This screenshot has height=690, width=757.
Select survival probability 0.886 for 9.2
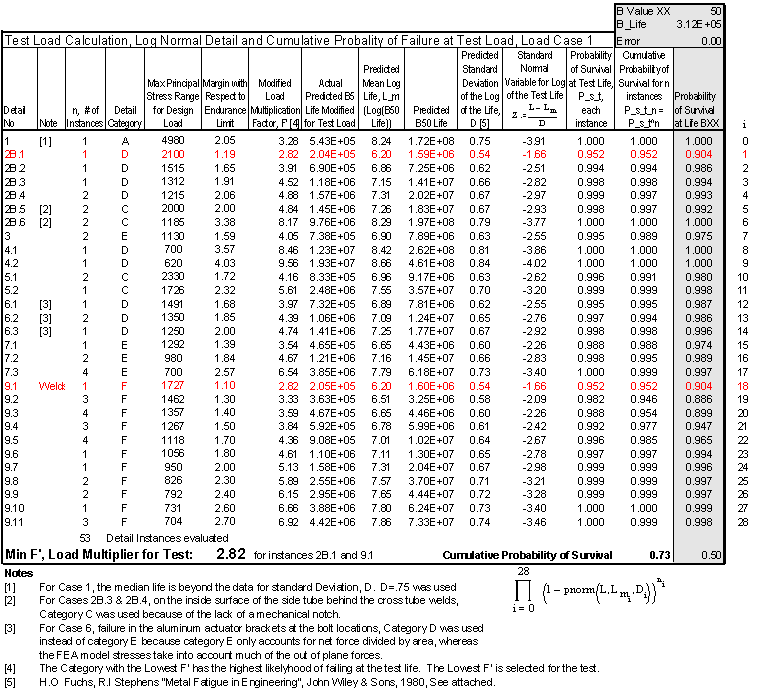pyautogui.click(x=699, y=399)
